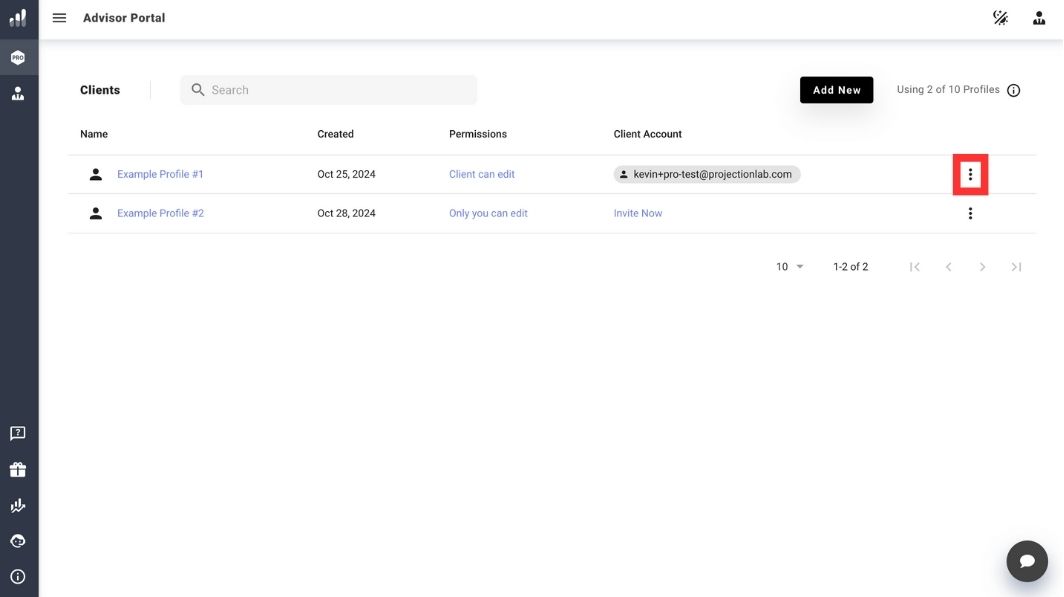Expand the rows-per-page dropdown
The width and height of the screenshot is (1064, 597).
tap(790, 267)
